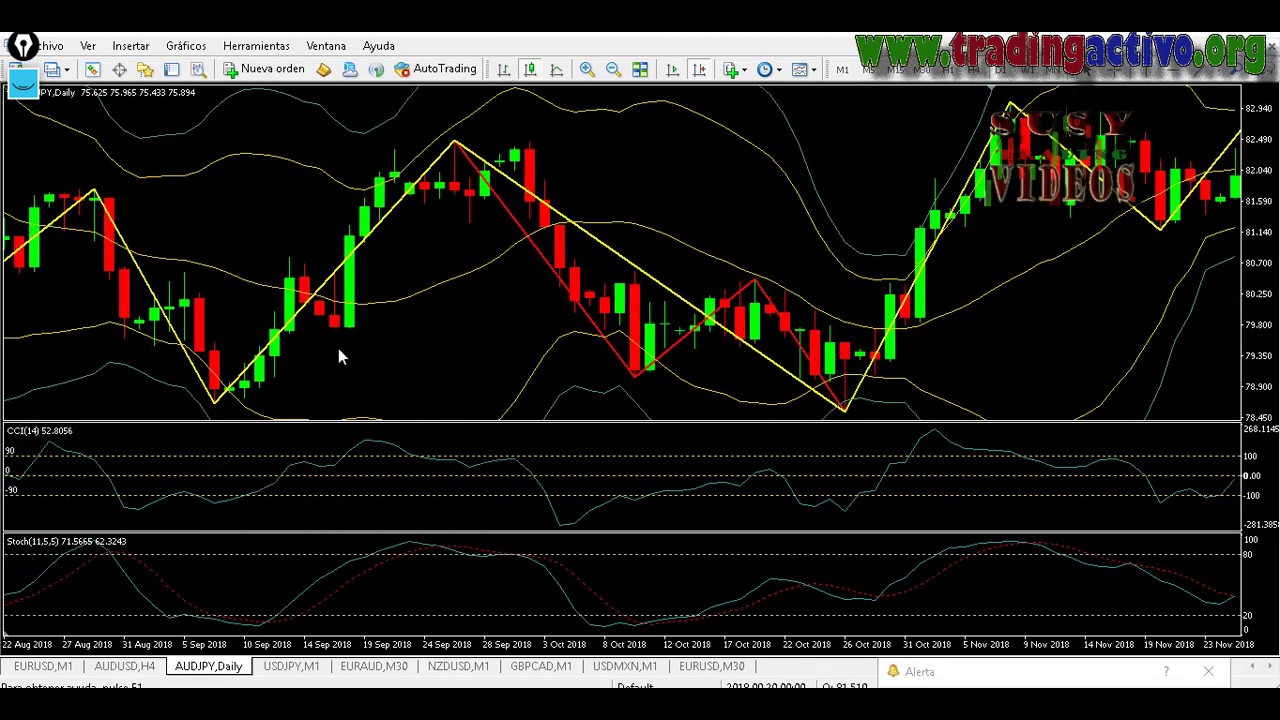This screenshot has width=1280, height=720.
Task: Switch to bar chart display
Action: (503, 69)
